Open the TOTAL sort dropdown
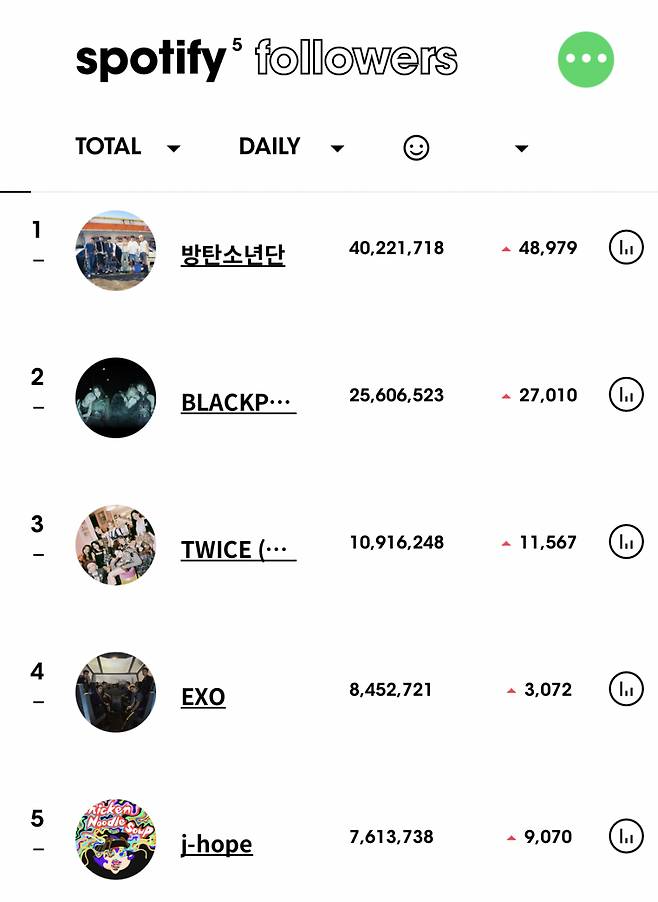 point(174,148)
